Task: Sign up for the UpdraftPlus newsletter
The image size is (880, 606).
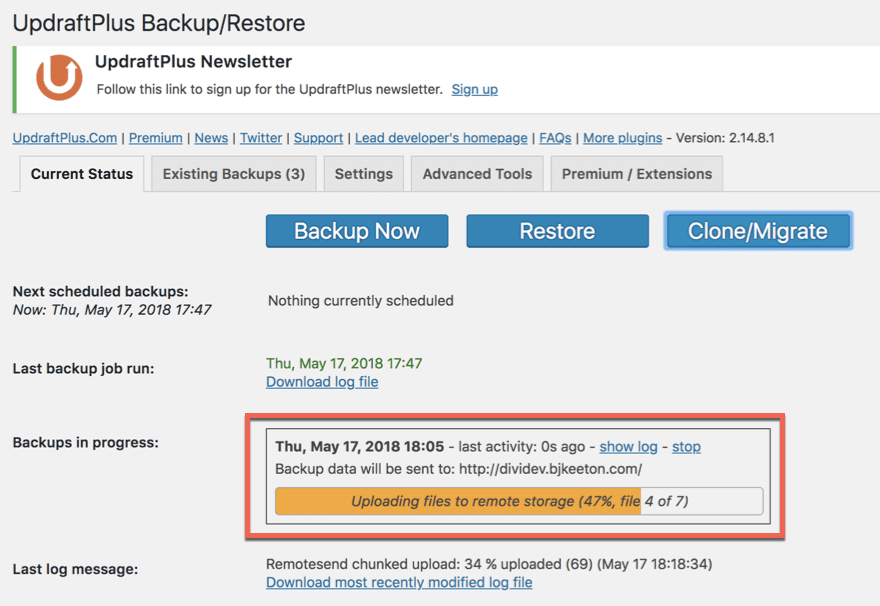Action: click(474, 89)
